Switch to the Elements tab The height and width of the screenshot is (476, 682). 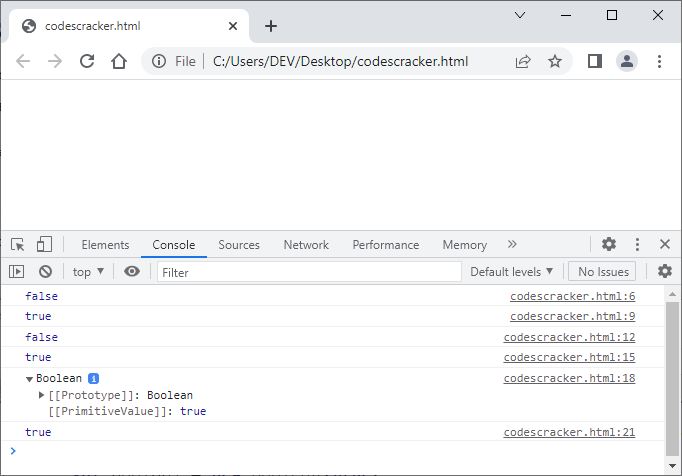(105, 245)
